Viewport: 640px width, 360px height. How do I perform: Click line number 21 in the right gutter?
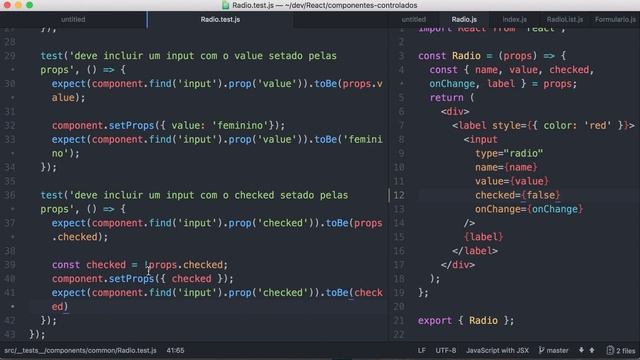[399, 320]
